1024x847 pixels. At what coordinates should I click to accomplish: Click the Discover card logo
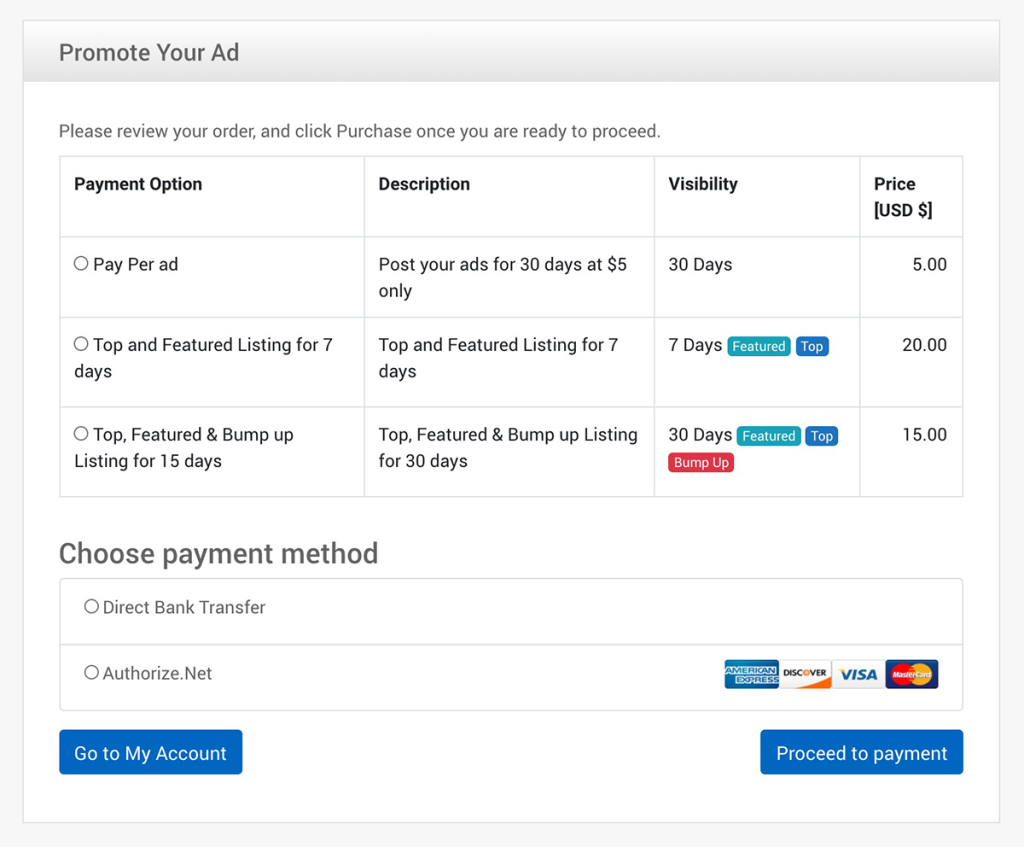coord(805,674)
